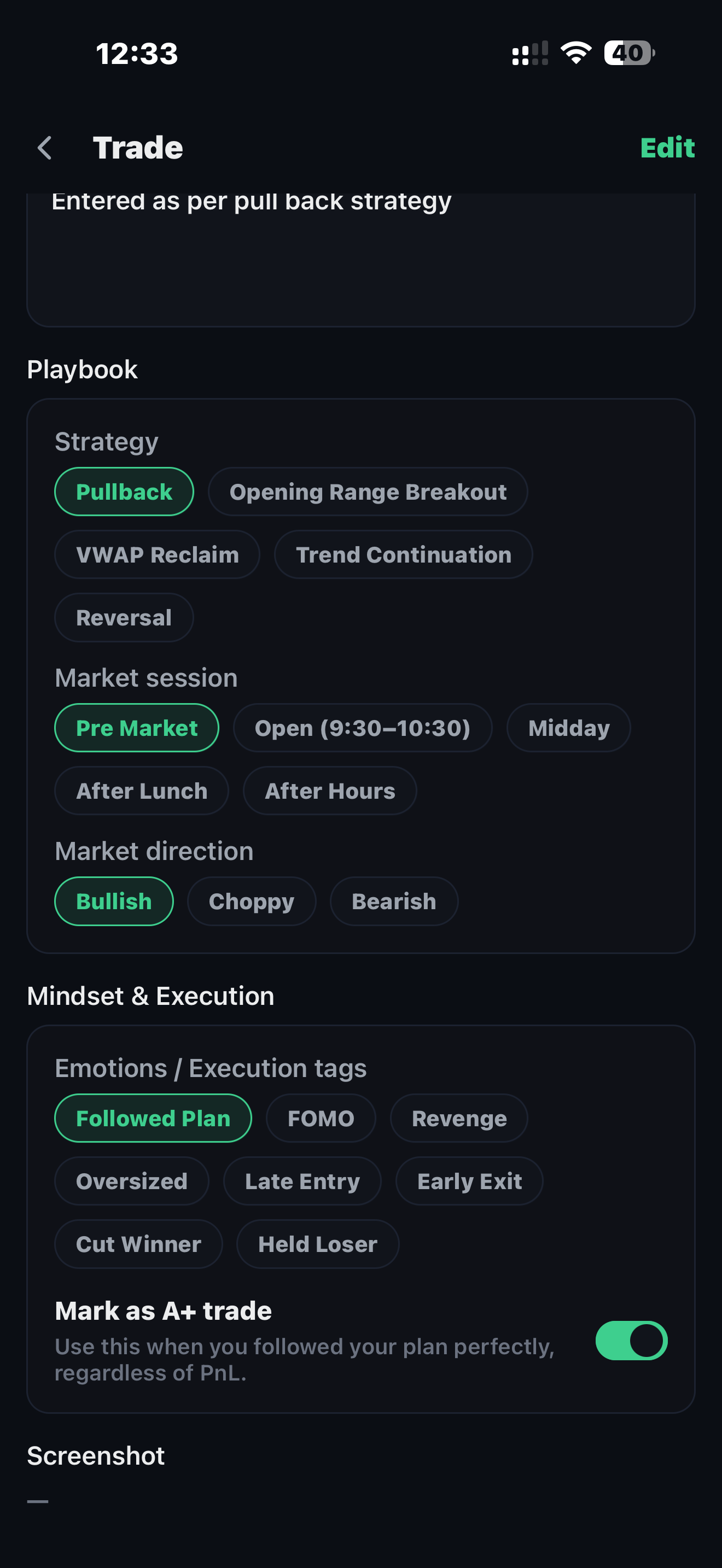Set market direction to Bearish

393,902
